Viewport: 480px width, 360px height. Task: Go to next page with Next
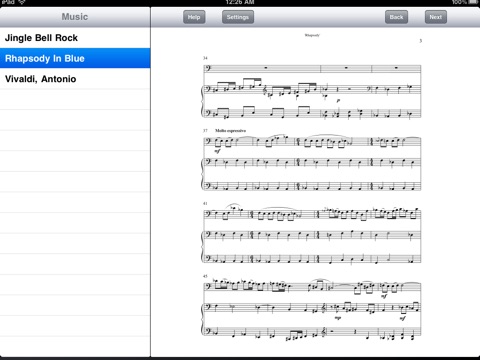coord(435,17)
